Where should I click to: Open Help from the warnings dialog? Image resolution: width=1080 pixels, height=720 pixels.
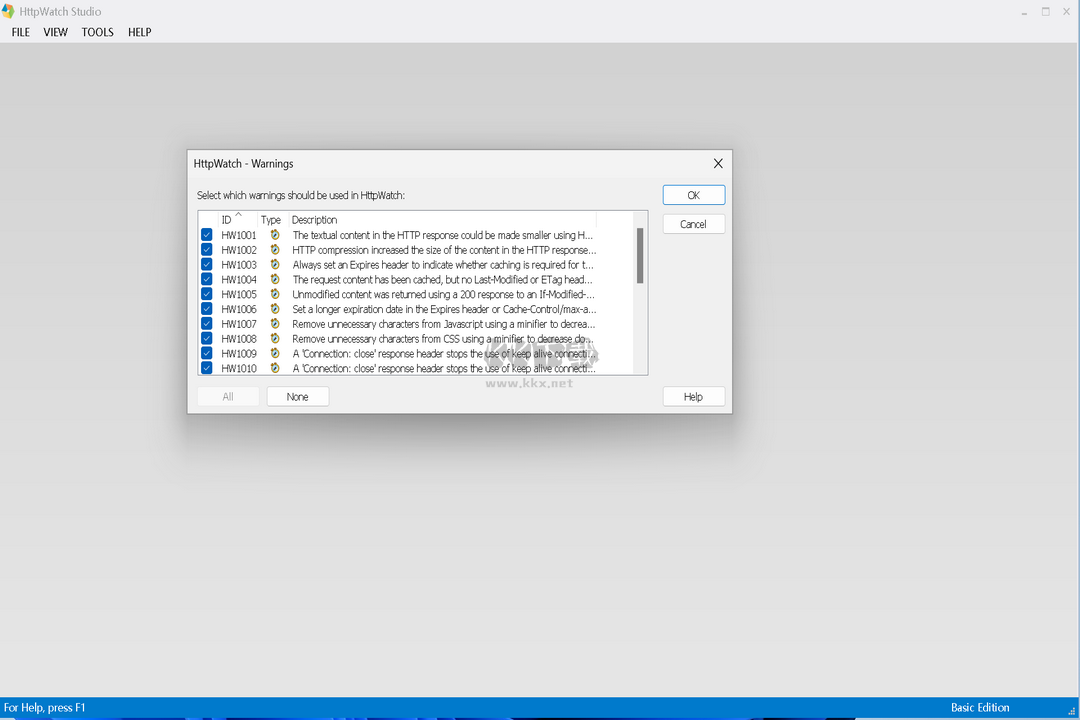693,396
